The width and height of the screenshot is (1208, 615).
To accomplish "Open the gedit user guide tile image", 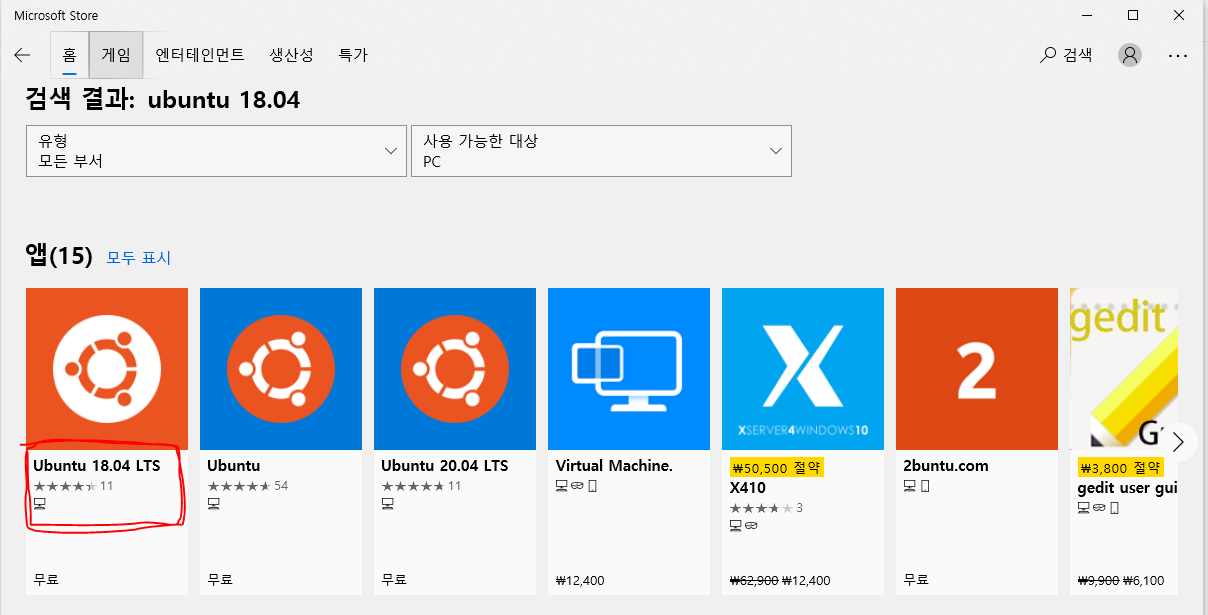I will 1123,369.
